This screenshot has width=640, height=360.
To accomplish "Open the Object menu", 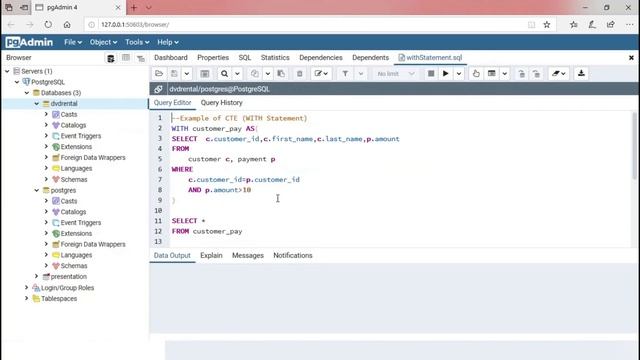I will (103, 42).
